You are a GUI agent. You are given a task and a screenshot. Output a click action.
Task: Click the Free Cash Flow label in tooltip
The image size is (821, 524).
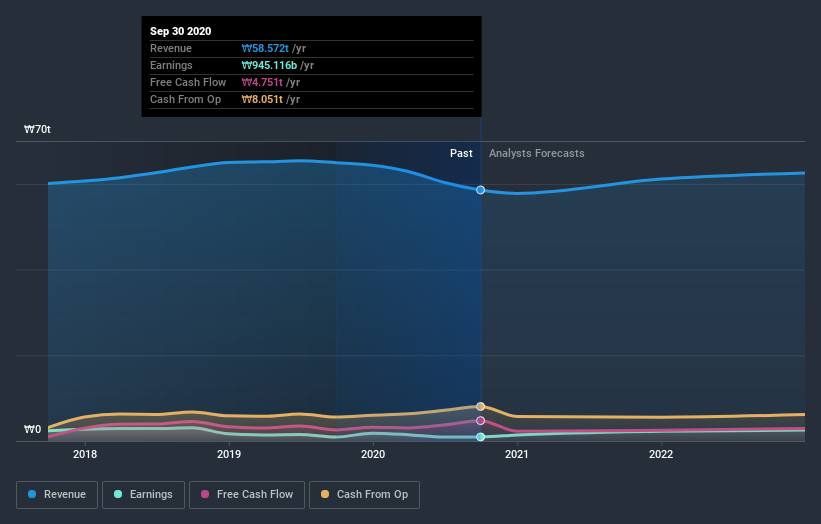tap(188, 82)
